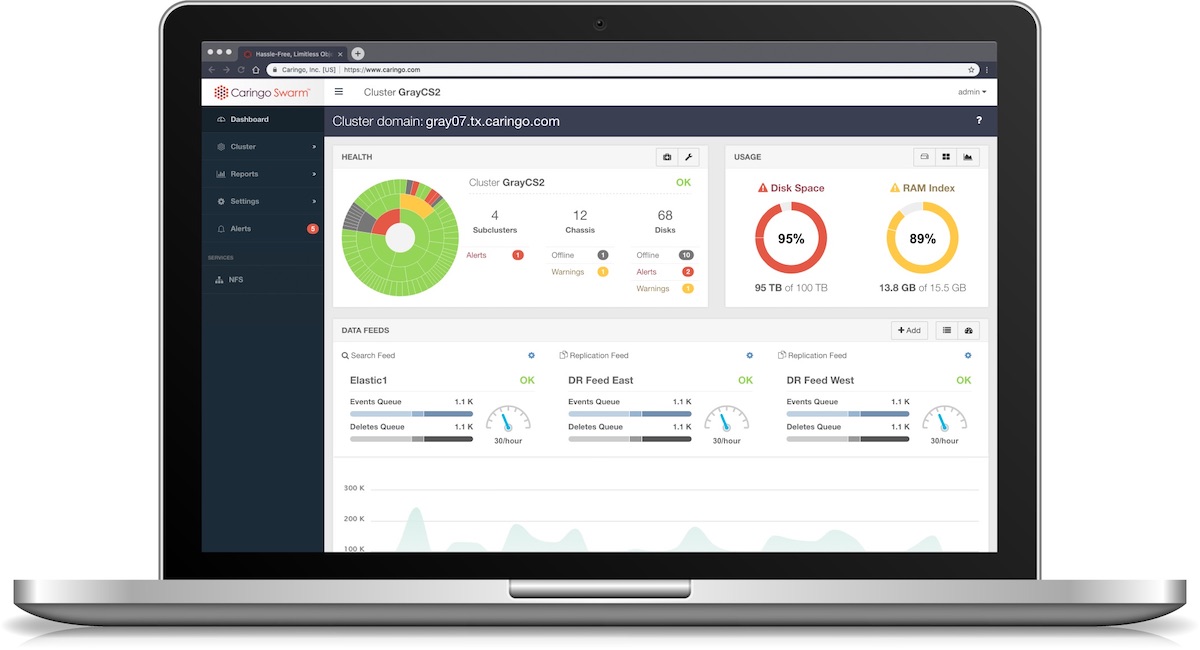This screenshot has width=1200, height=650.
Task: Expand the Cluster sidebar menu
Action: (263, 147)
